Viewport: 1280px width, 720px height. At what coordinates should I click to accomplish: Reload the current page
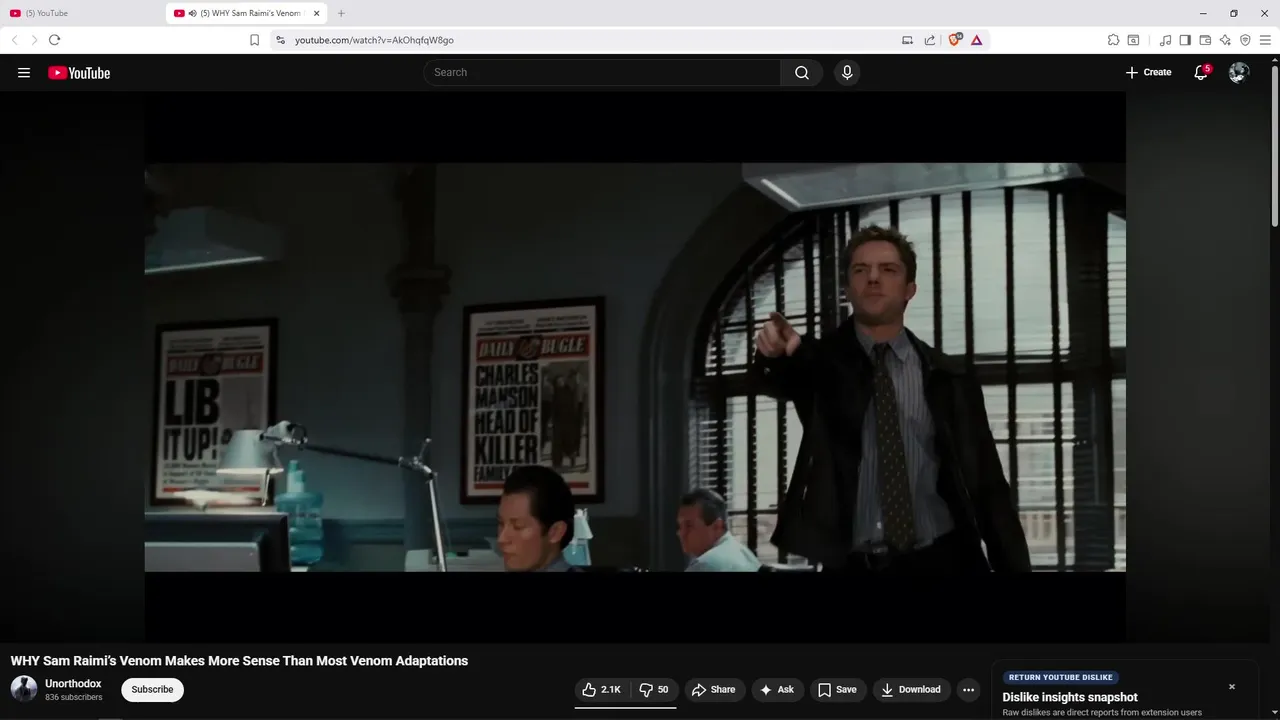pyautogui.click(x=55, y=40)
